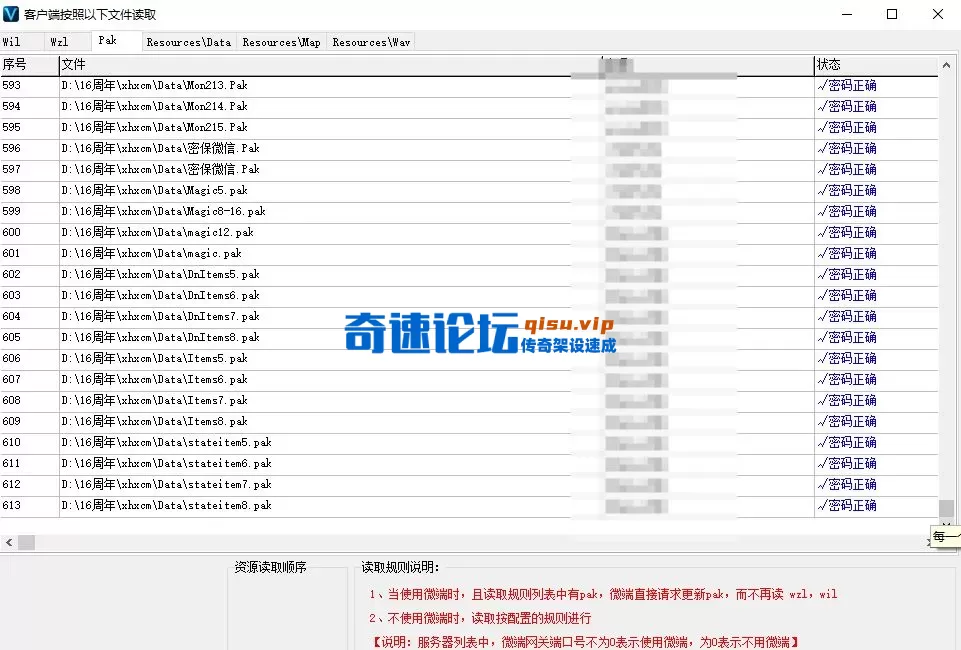The width and height of the screenshot is (961, 650).
Task: Click the status checkmark for stateitem8.pak
Action: click(x=823, y=505)
